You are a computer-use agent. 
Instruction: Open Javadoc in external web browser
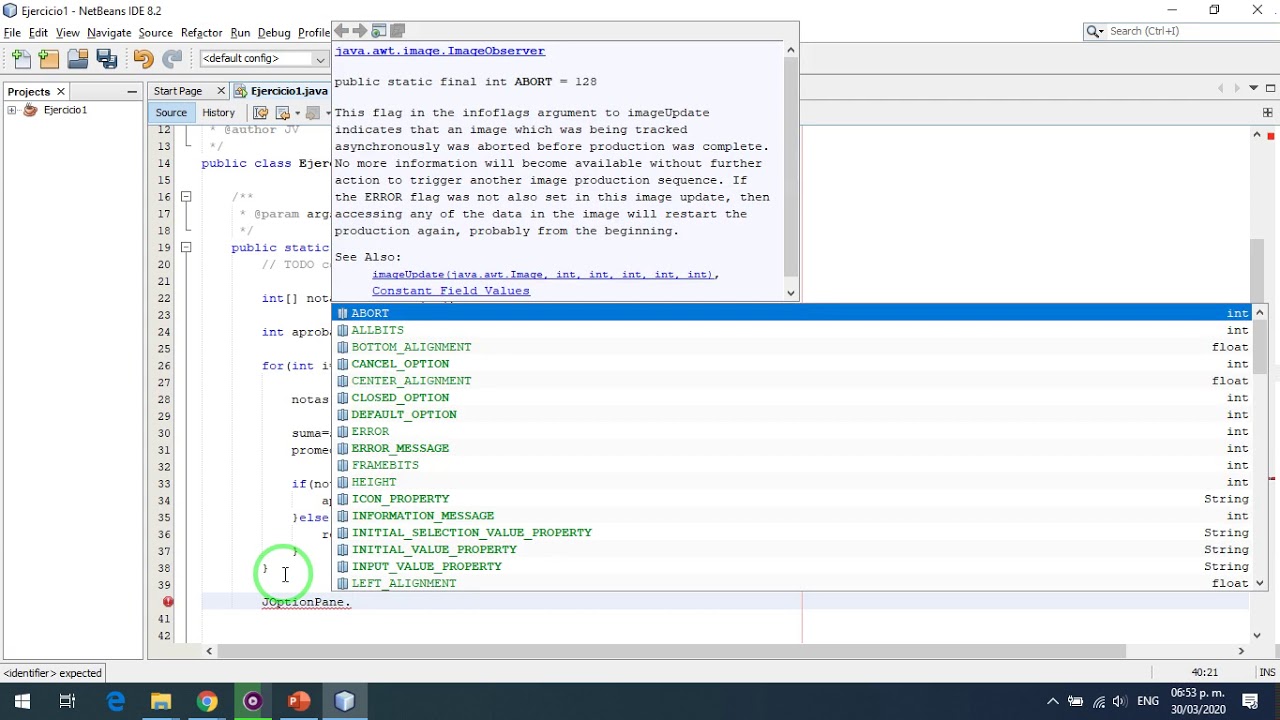379,31
